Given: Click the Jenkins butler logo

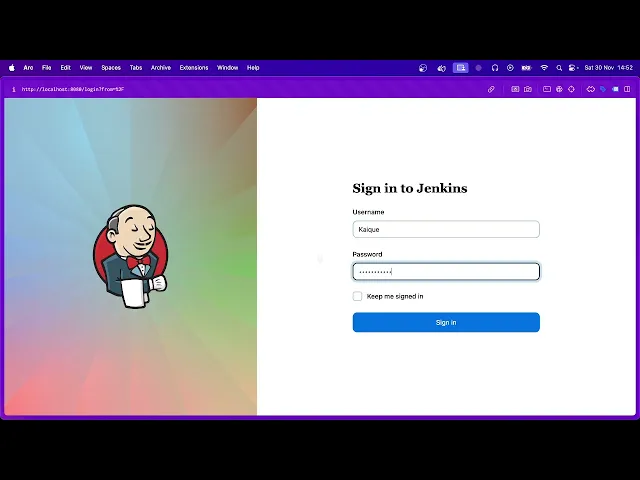Looking at the screenshot, I should [x=131, y=256].
